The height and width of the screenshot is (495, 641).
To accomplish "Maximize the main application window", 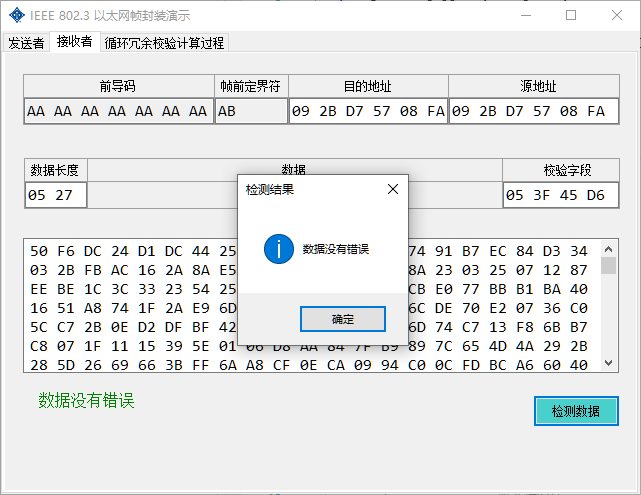I will tap(571, 15).
